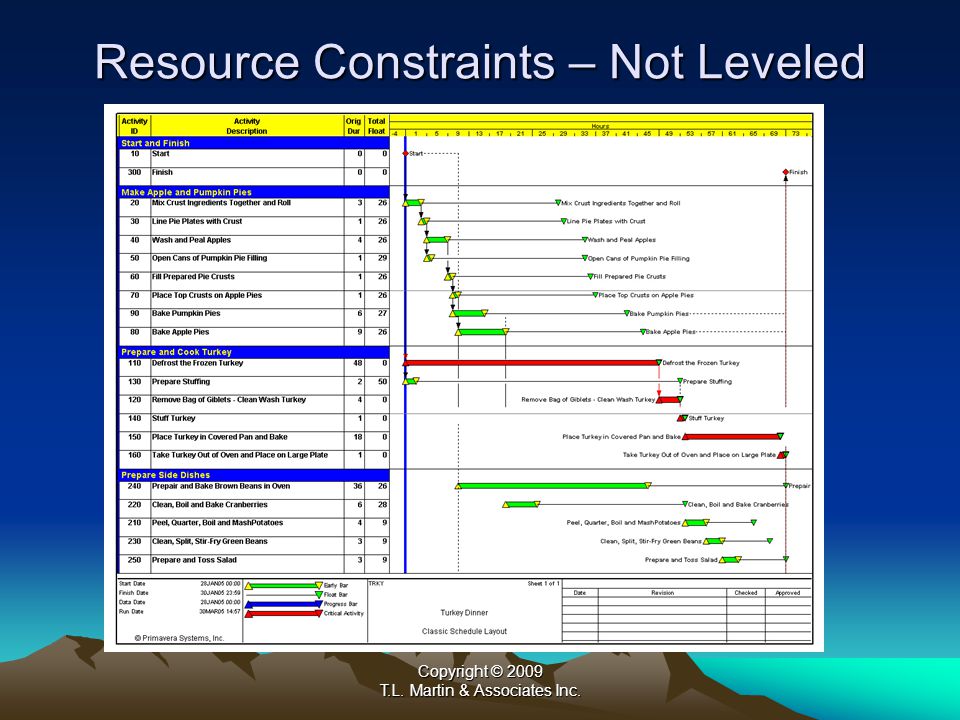
Task: Click the red Place Turkey in Covered Pan bar
Action: (732, 437)
